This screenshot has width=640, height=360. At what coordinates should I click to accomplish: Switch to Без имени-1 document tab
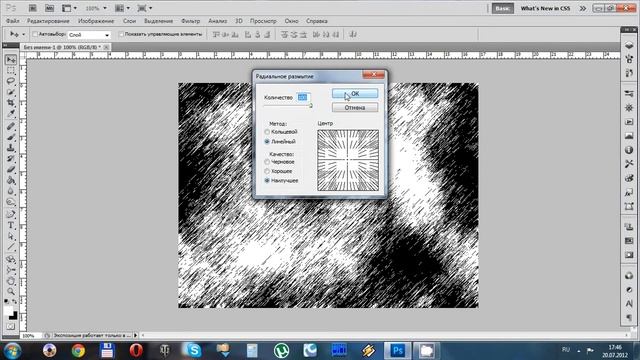[62, 47]
